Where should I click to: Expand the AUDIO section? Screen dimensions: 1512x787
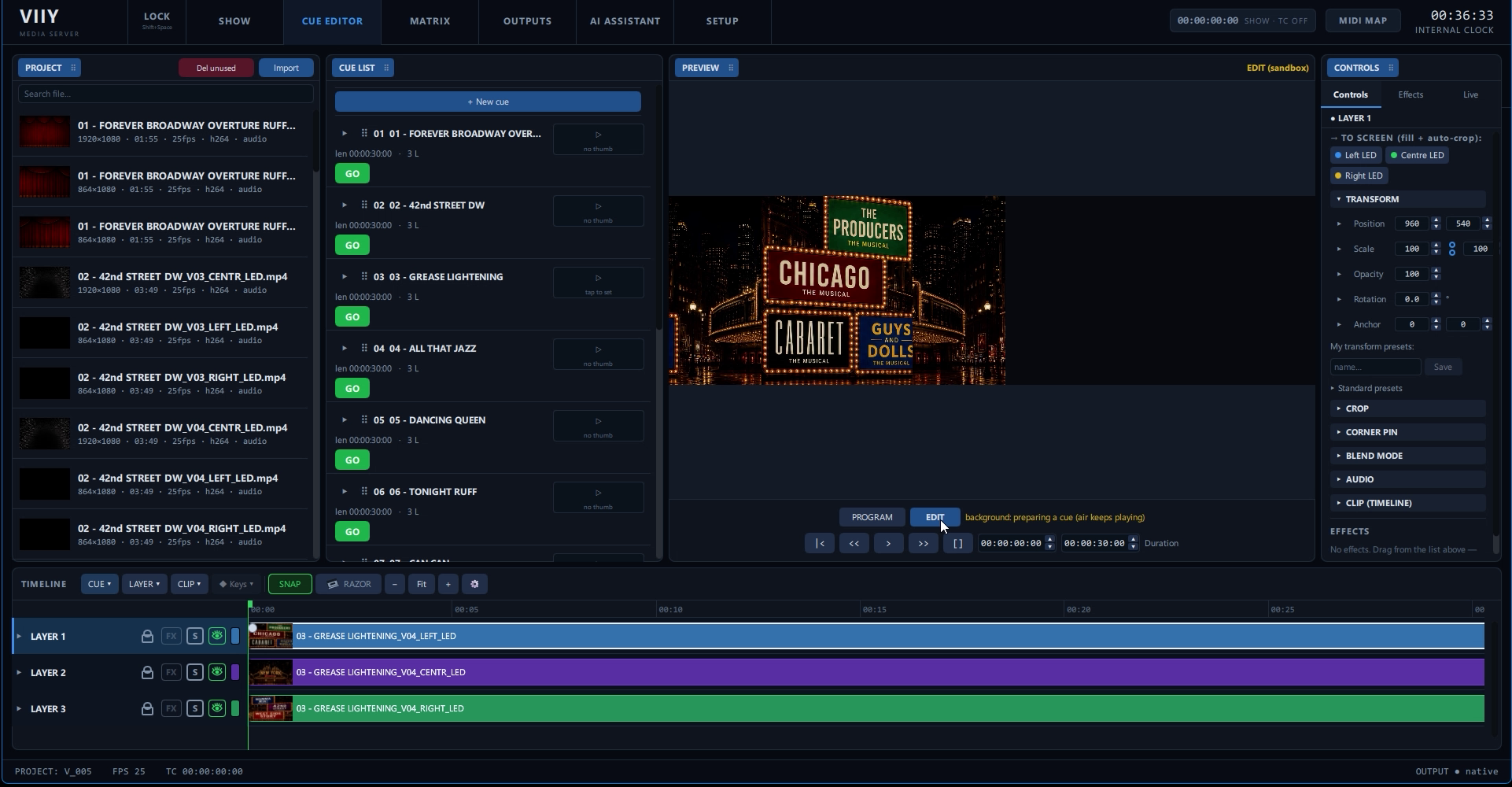[x=1407, y=479]
